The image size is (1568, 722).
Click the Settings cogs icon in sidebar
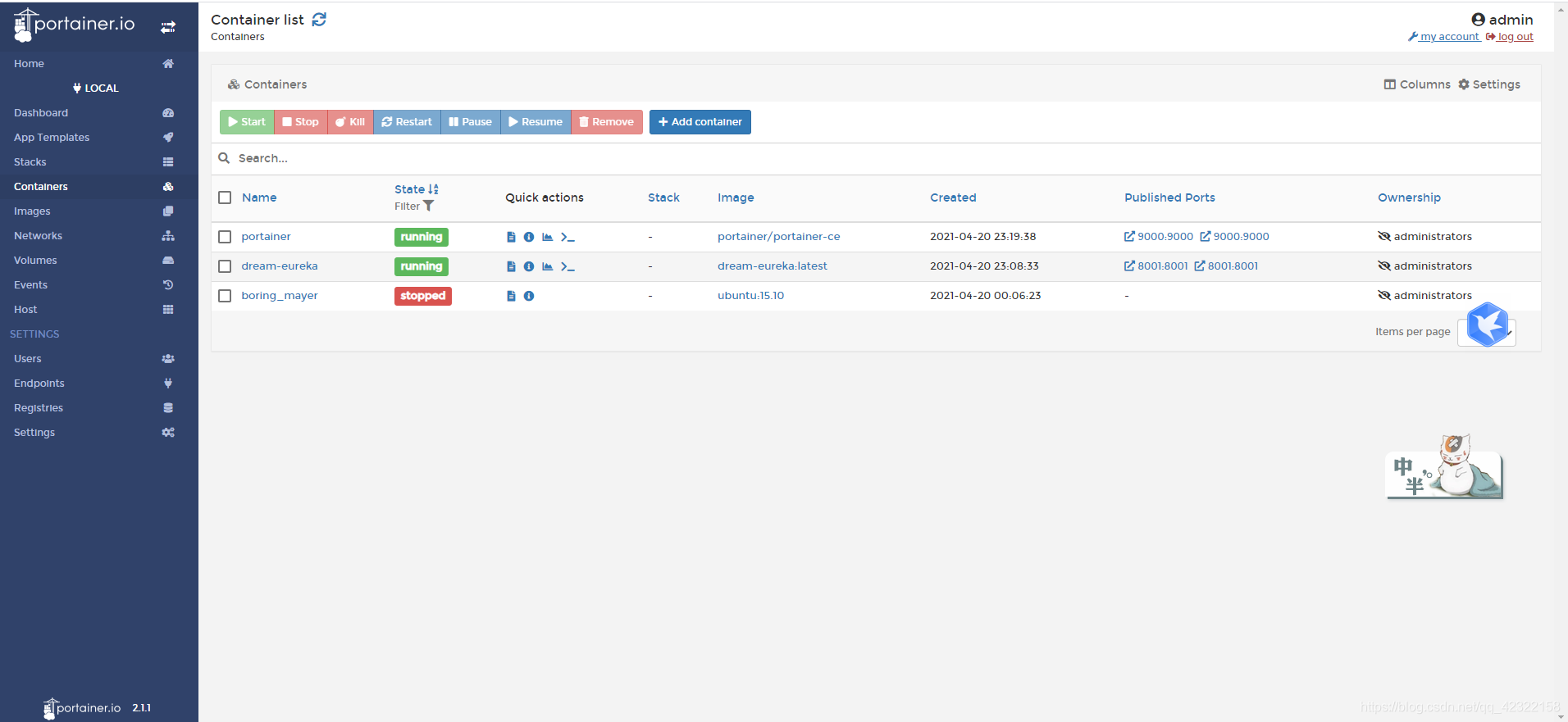(168, 432)
